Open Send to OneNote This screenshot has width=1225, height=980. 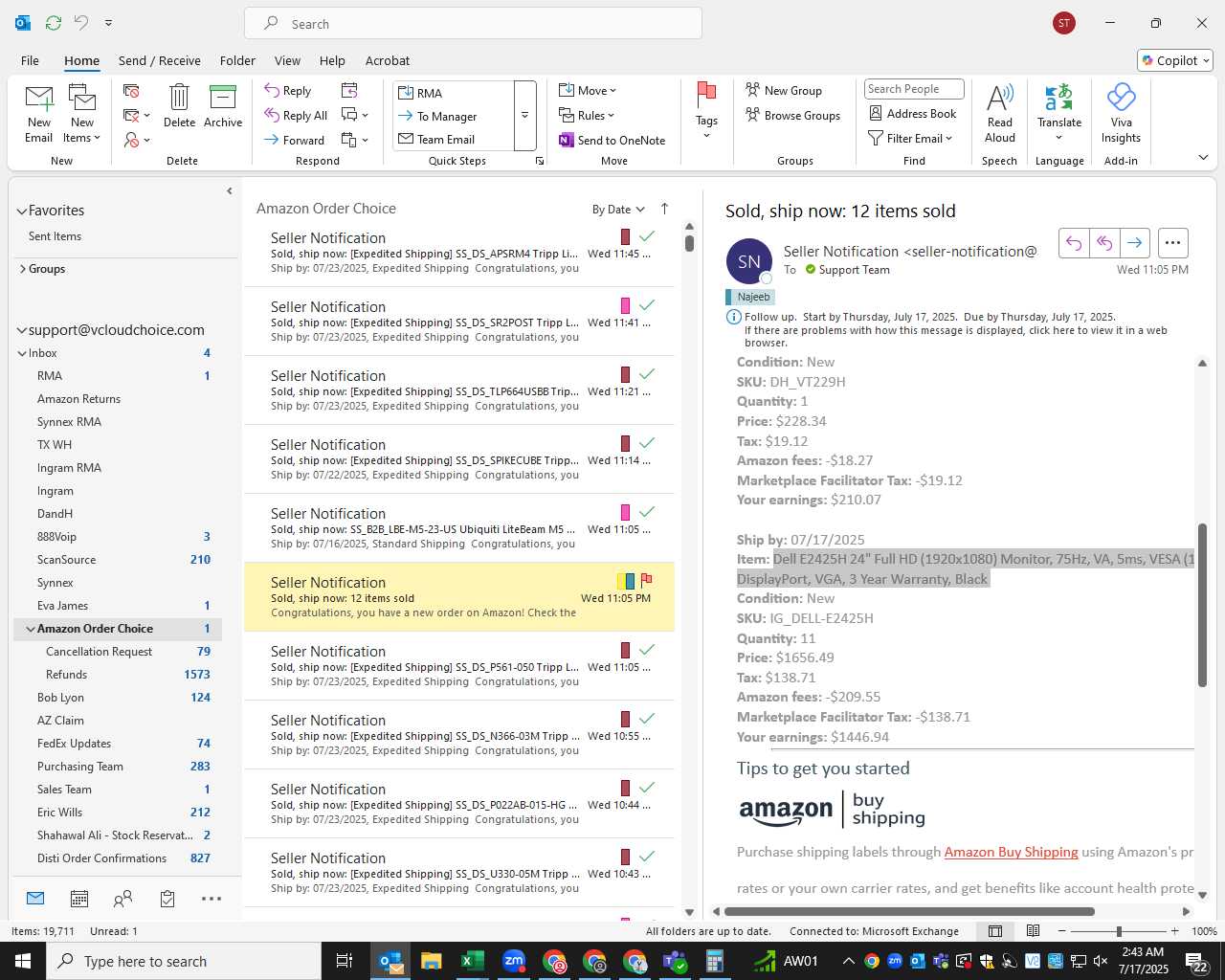click(612, 140)
